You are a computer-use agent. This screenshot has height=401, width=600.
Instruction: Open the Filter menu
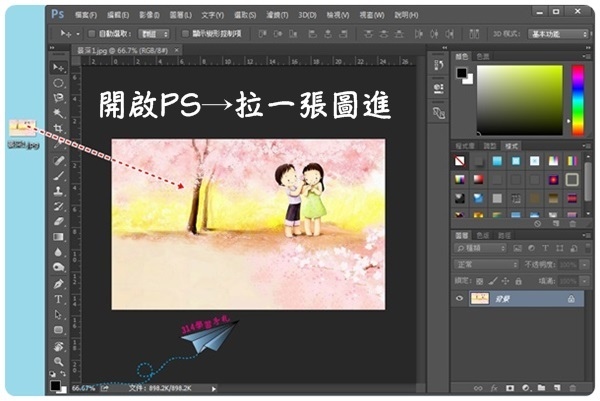[x=277, y=15]
